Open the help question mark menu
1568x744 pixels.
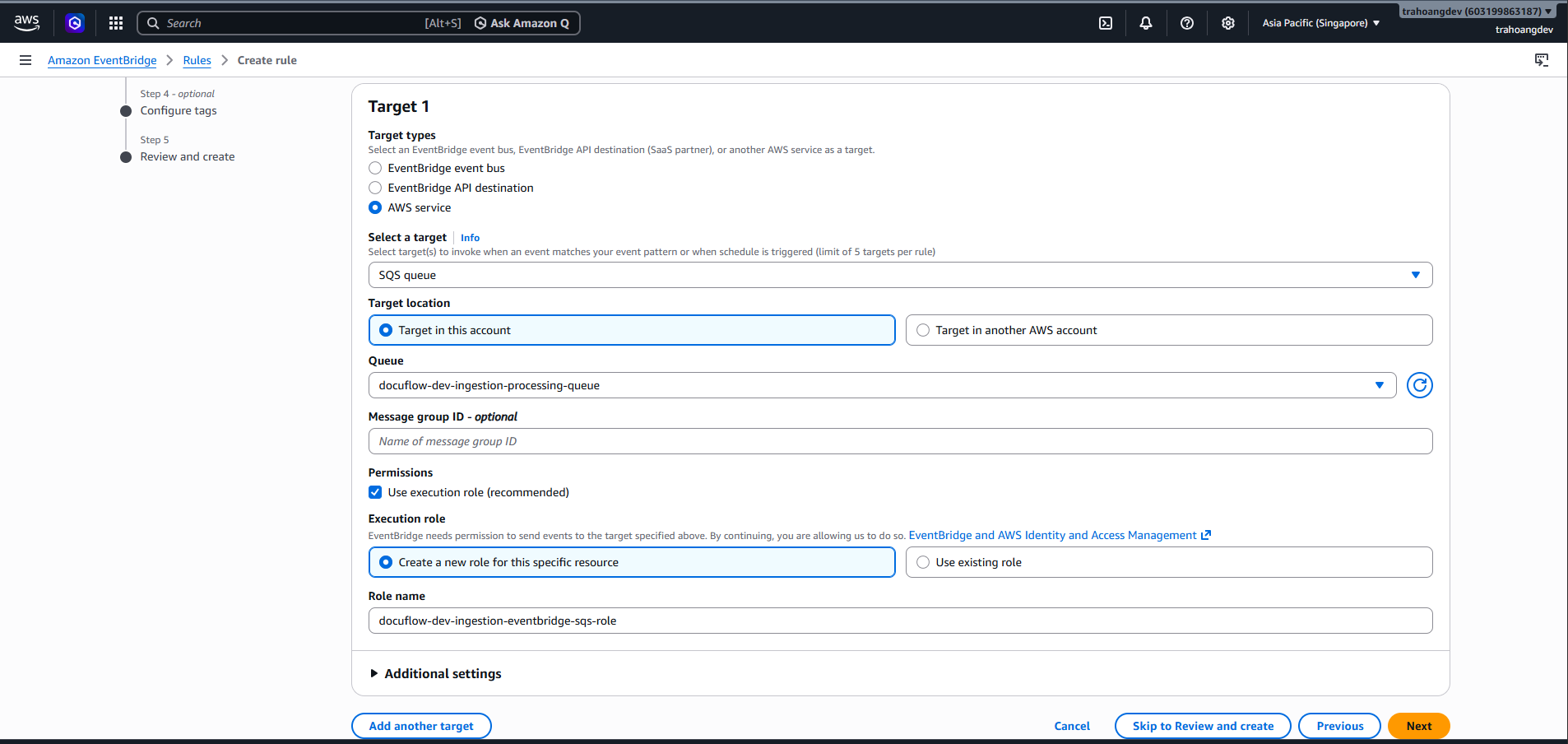[x=1187, y=23]
